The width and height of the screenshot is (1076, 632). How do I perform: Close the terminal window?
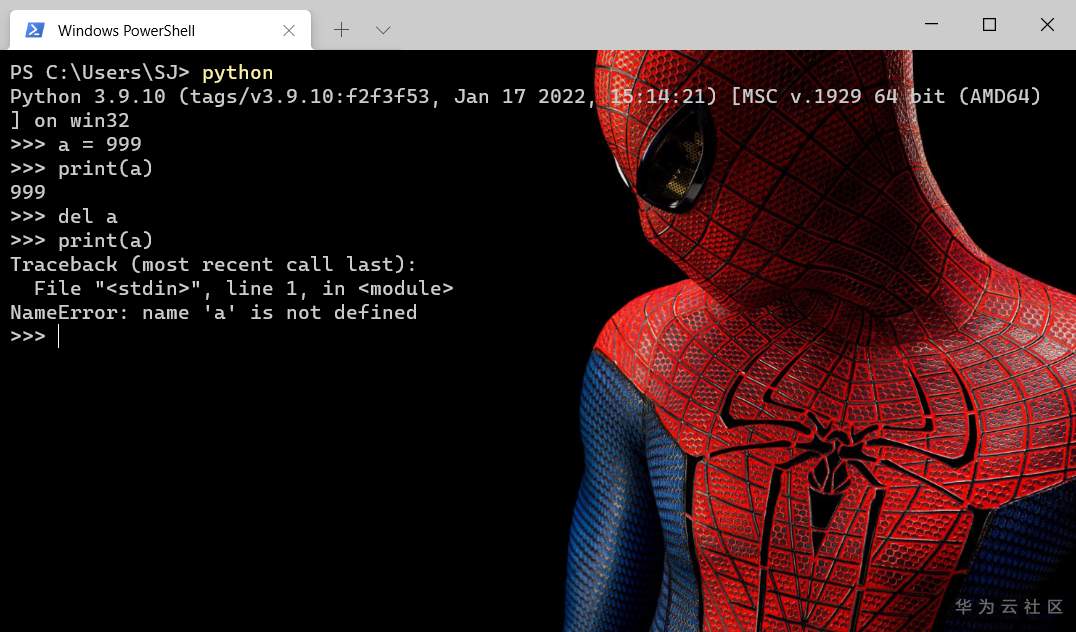(1046, 24)
